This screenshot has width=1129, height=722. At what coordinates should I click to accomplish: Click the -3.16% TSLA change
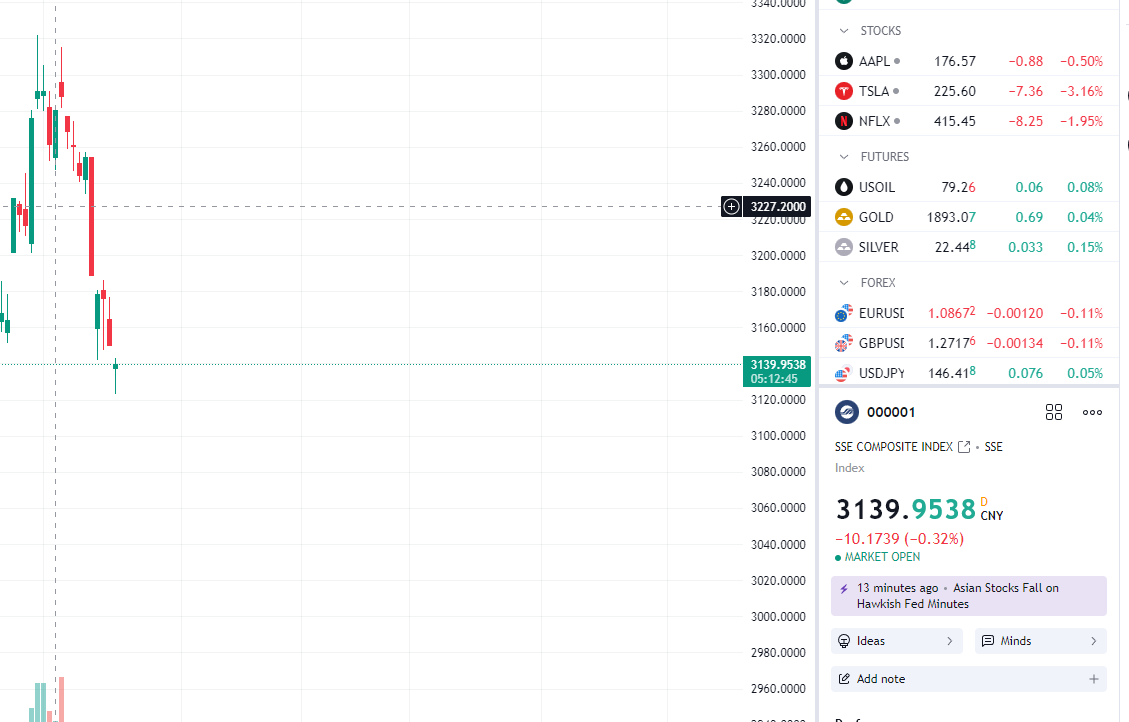click(x=1081, y=91)
